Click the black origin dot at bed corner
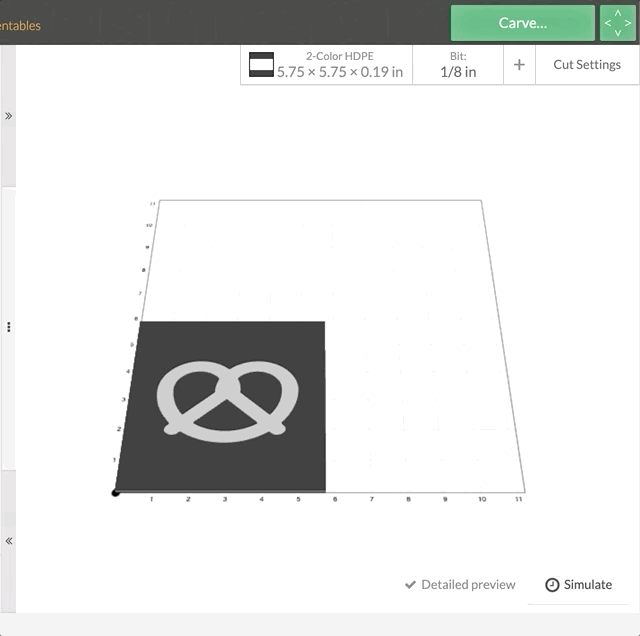This screenshot has width=640, height=636. pos(116,492)
